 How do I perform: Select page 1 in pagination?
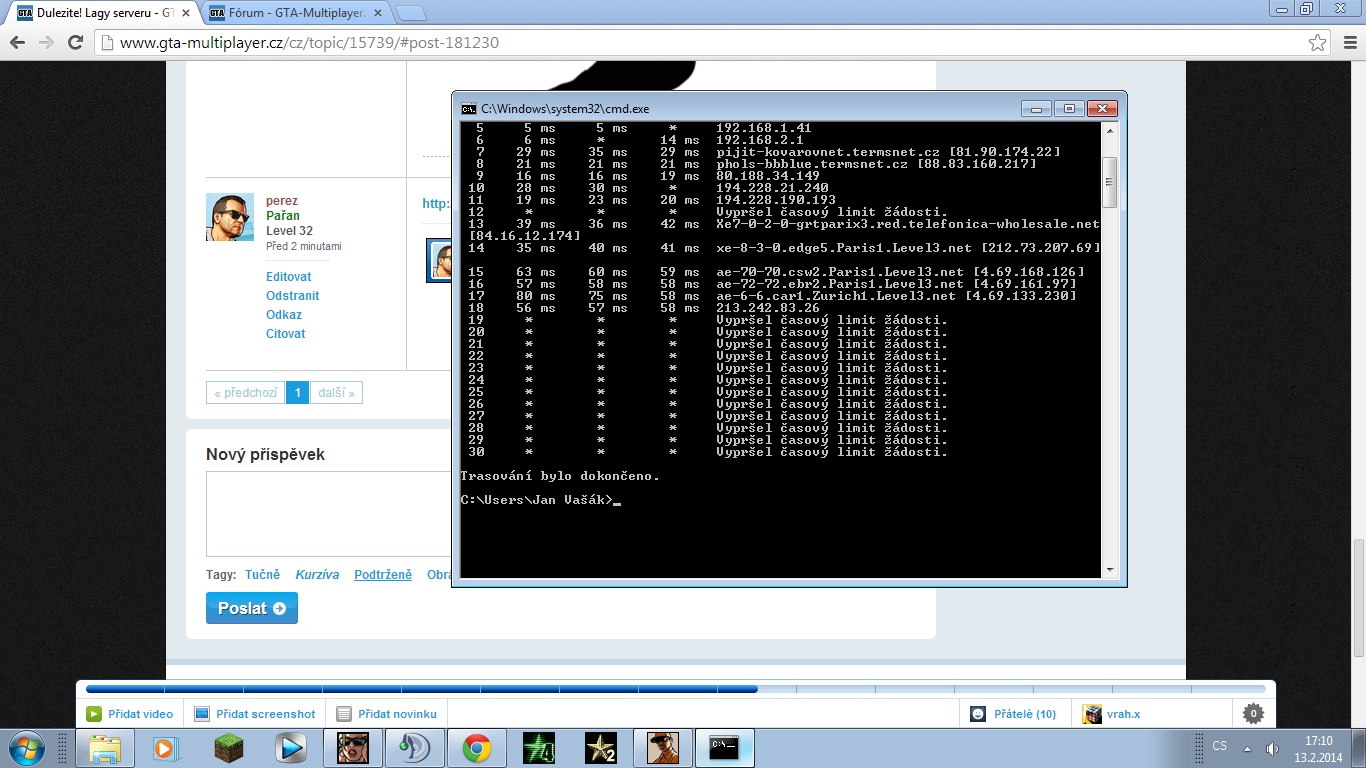coord(297,393)
